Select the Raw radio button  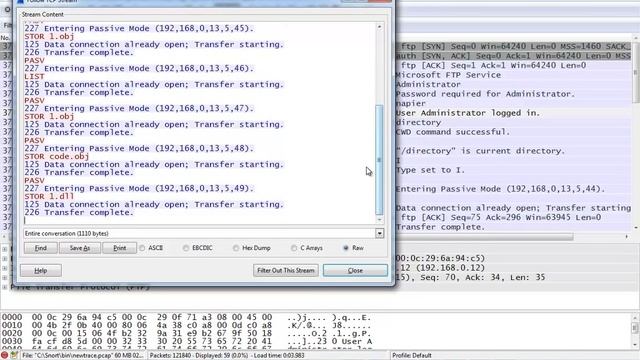click(346, 248)
